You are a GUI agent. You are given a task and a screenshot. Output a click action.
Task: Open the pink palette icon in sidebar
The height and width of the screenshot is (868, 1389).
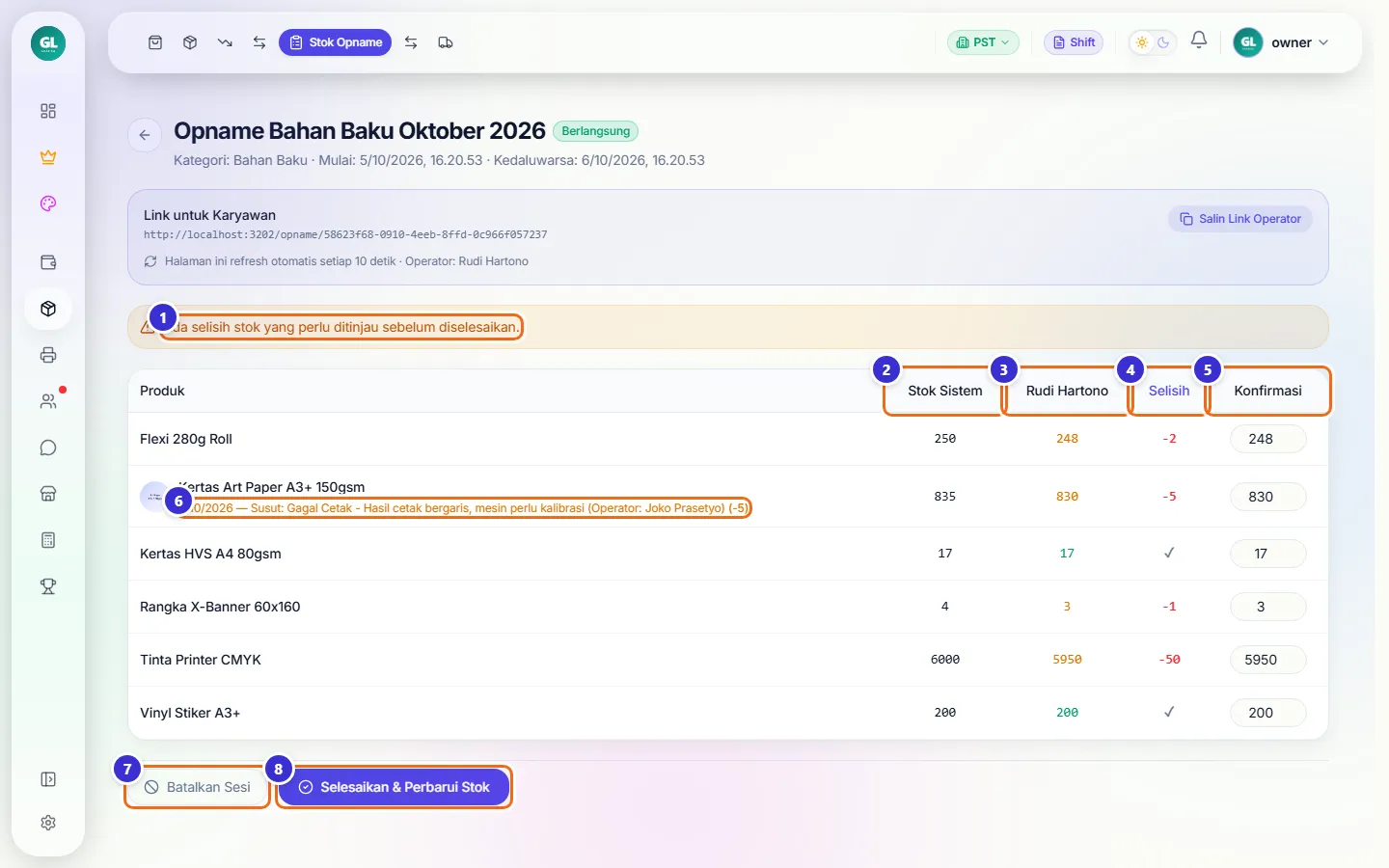pyautogui.click(x=48, y=203)
